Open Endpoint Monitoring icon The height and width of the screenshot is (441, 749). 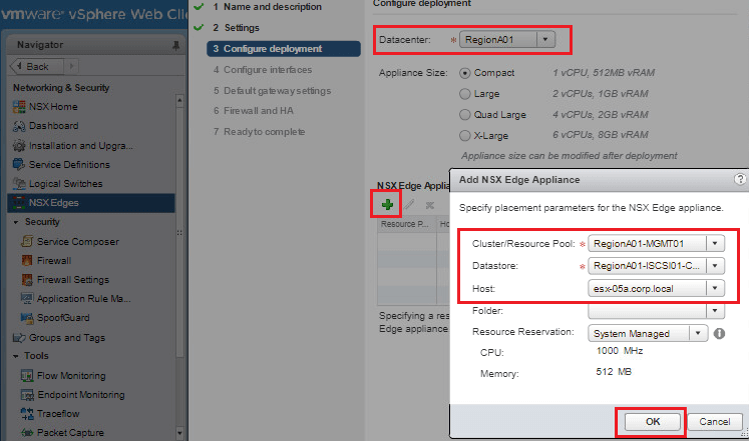pyautogui.click(x=27, y=395)
